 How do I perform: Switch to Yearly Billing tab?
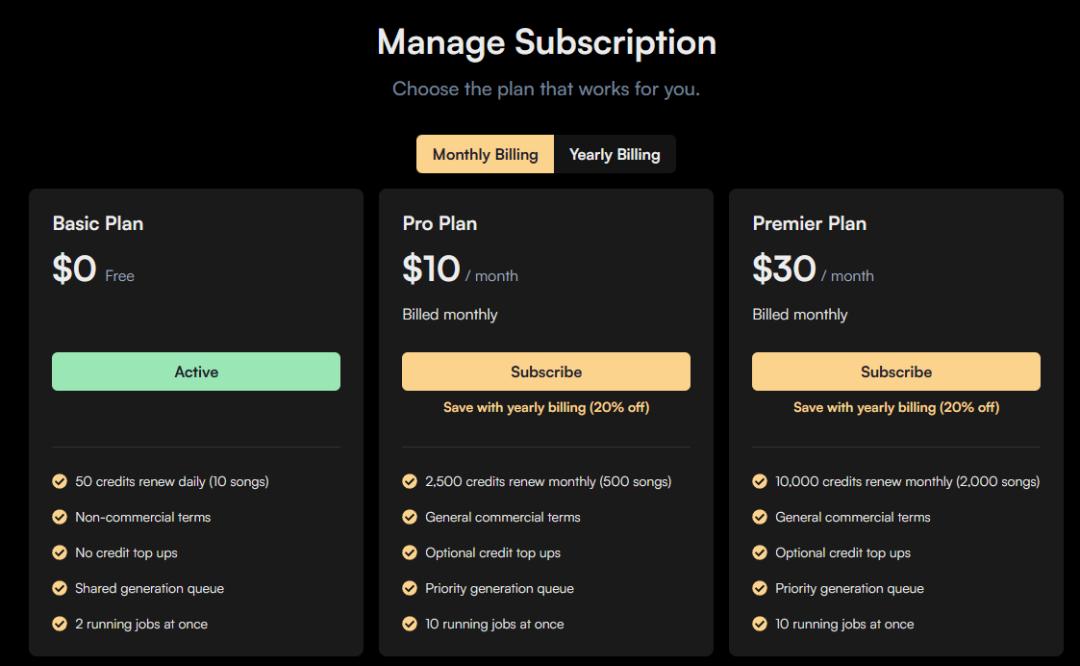pos(614,154)
